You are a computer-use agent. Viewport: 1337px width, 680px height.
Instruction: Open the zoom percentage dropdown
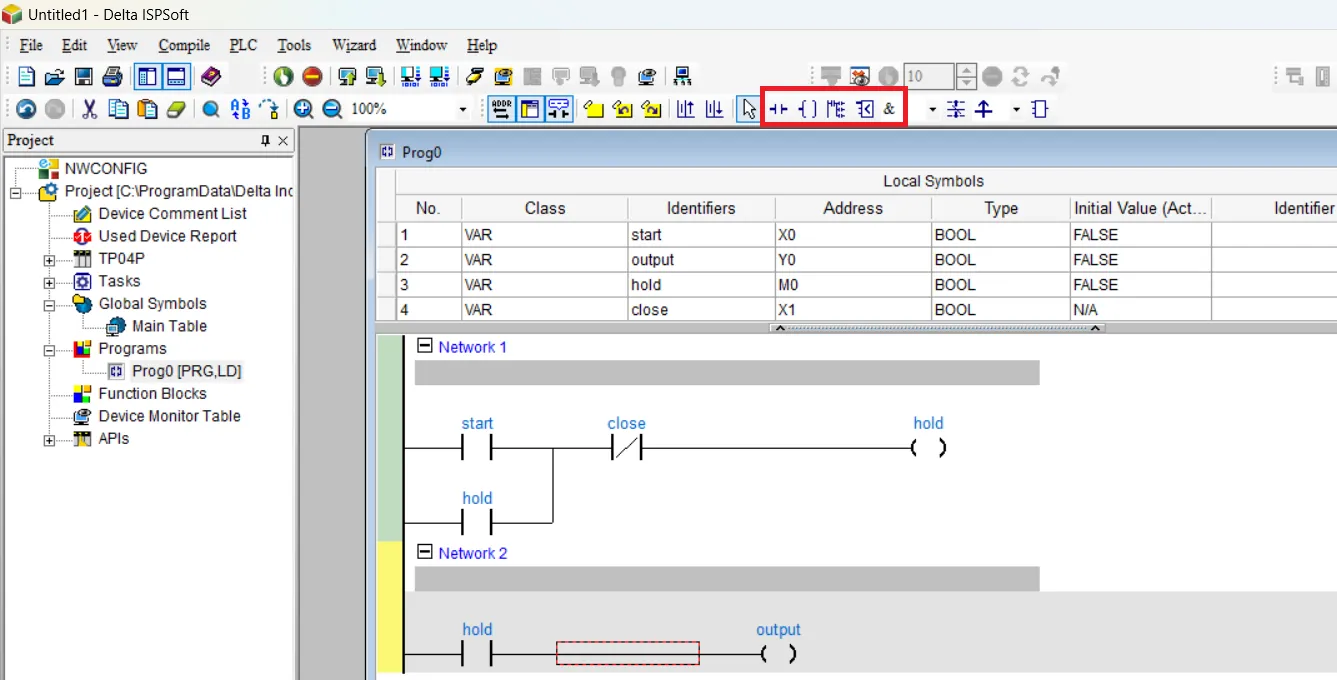pos(462,109)
